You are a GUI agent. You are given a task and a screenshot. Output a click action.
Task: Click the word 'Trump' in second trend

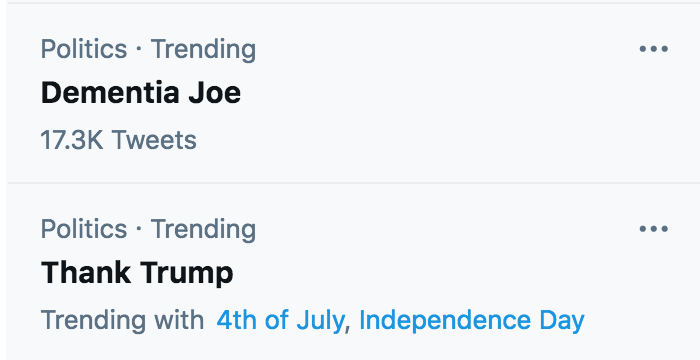coord(187,272)
